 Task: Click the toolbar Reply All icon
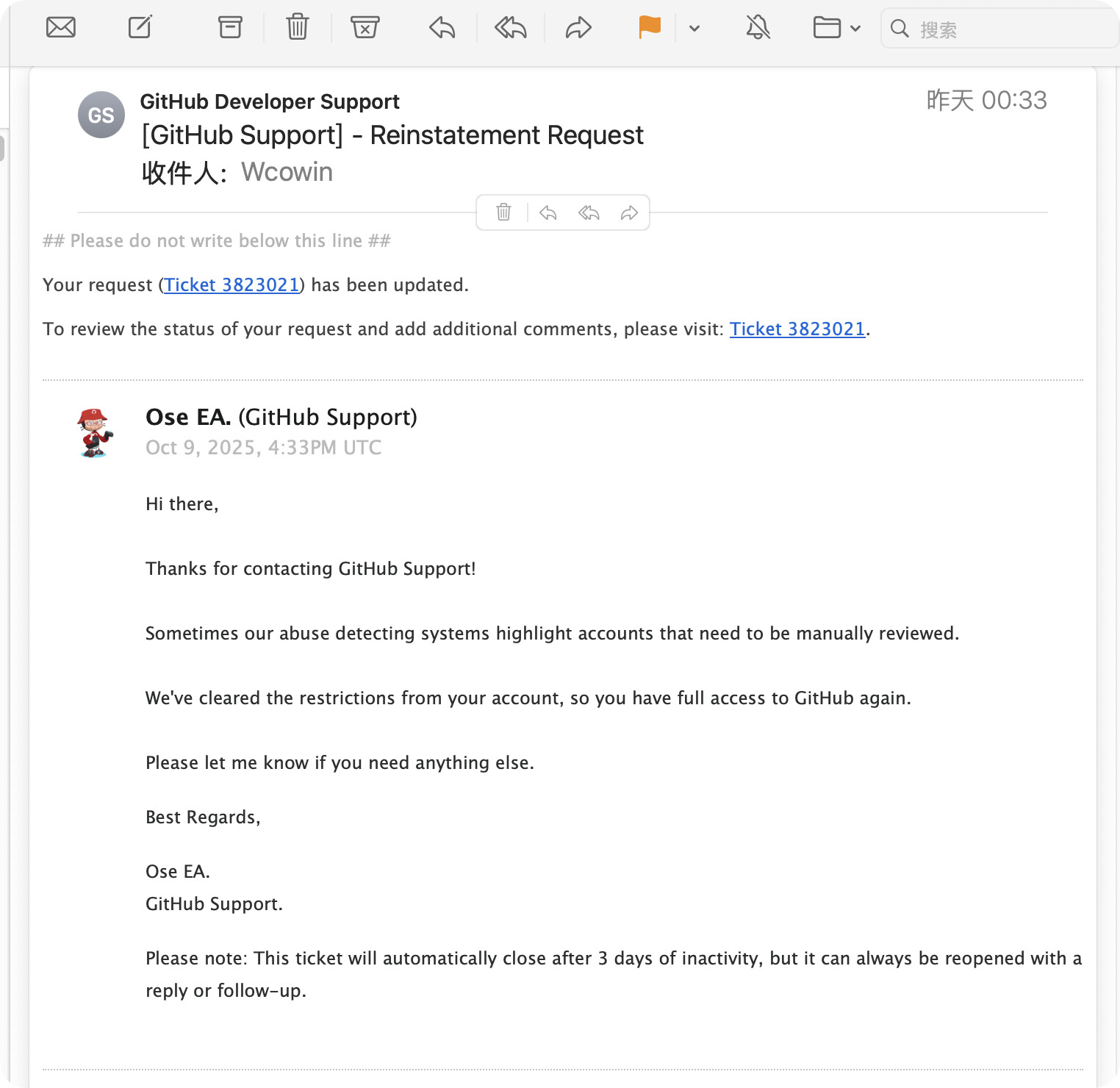(511, 28)
